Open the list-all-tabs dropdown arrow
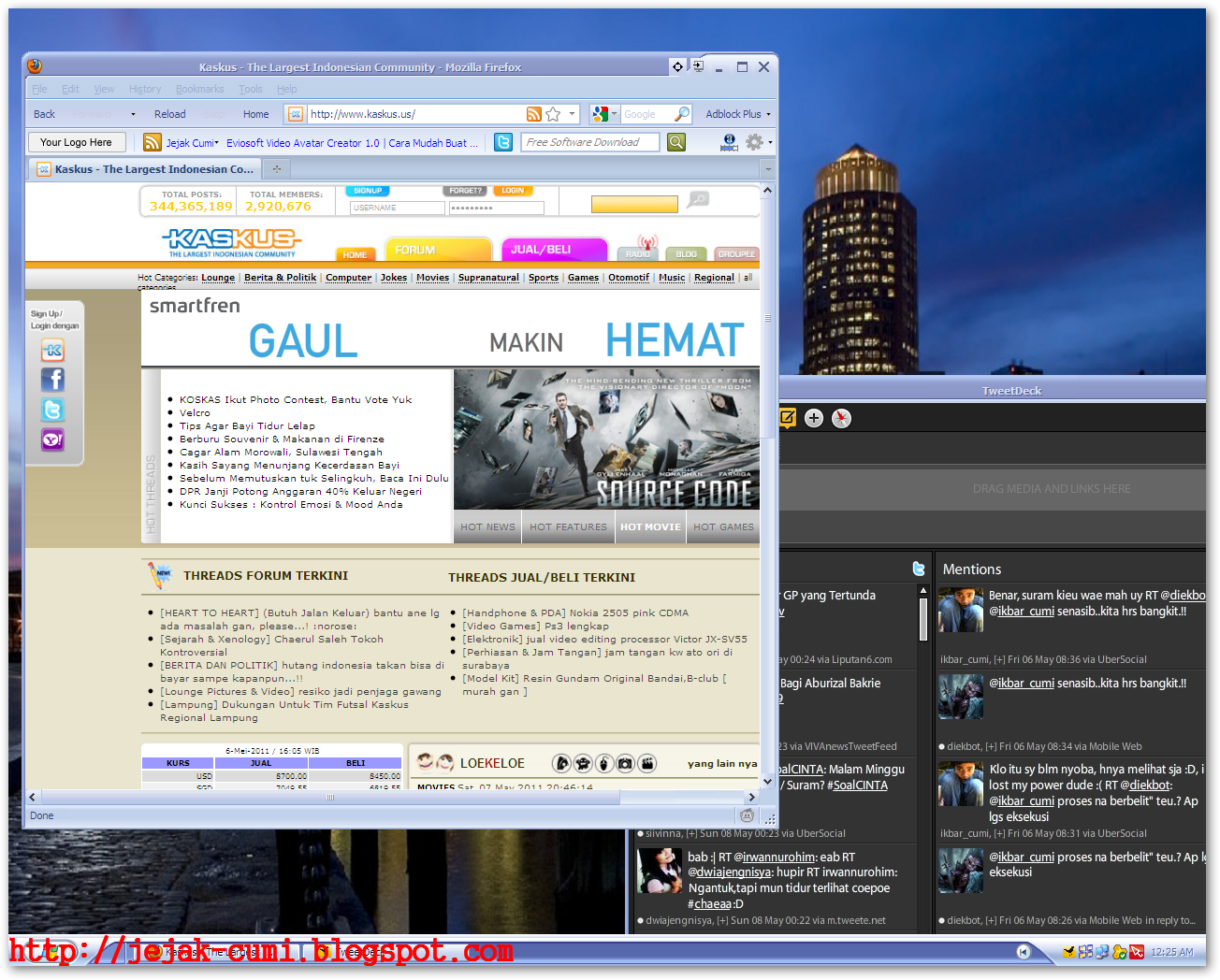The height and width of the screenshot is (980, 1220). click(x=768, y=169)
